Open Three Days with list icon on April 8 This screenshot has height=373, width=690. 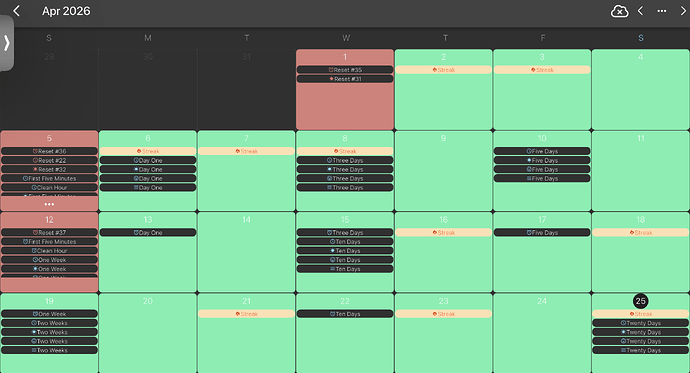(x=345, y=187)
